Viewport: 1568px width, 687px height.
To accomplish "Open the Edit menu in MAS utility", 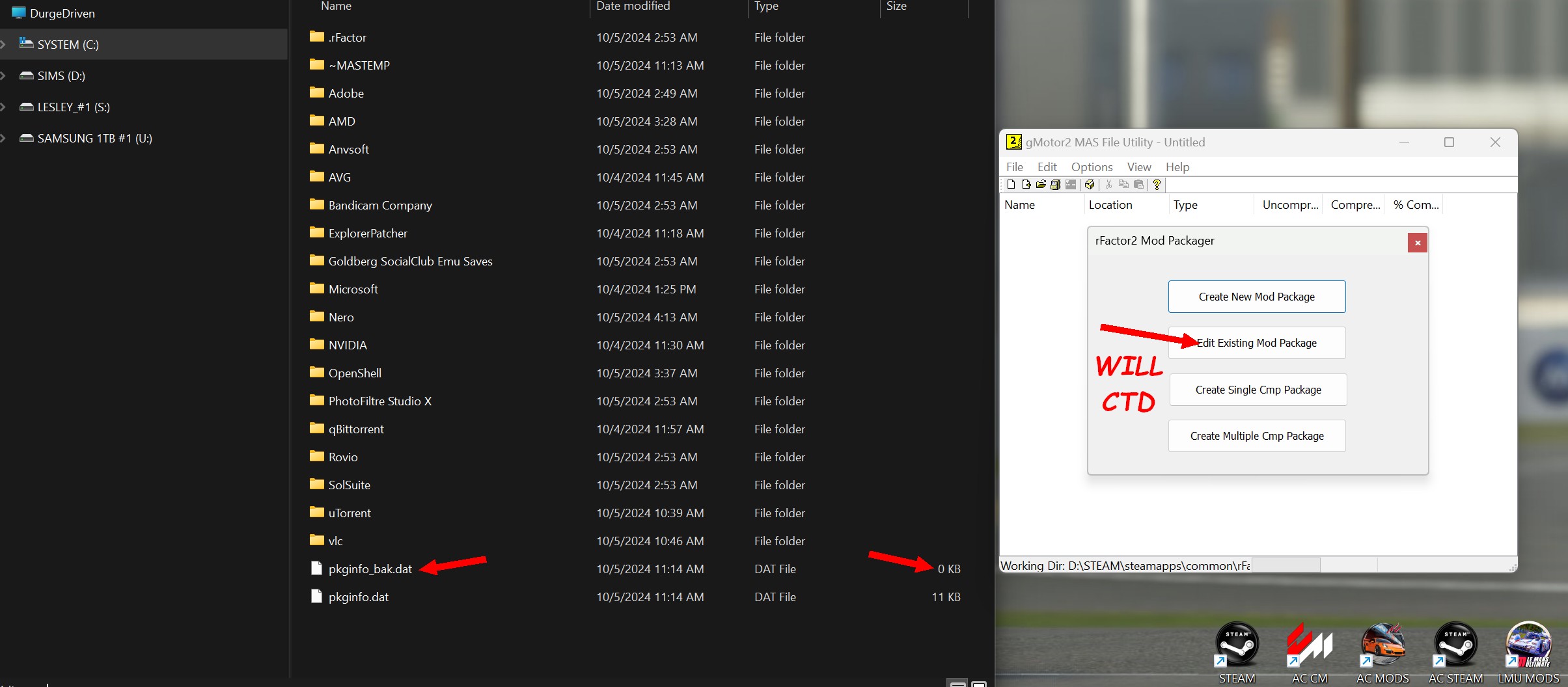I will click(x=1047, y=167).
